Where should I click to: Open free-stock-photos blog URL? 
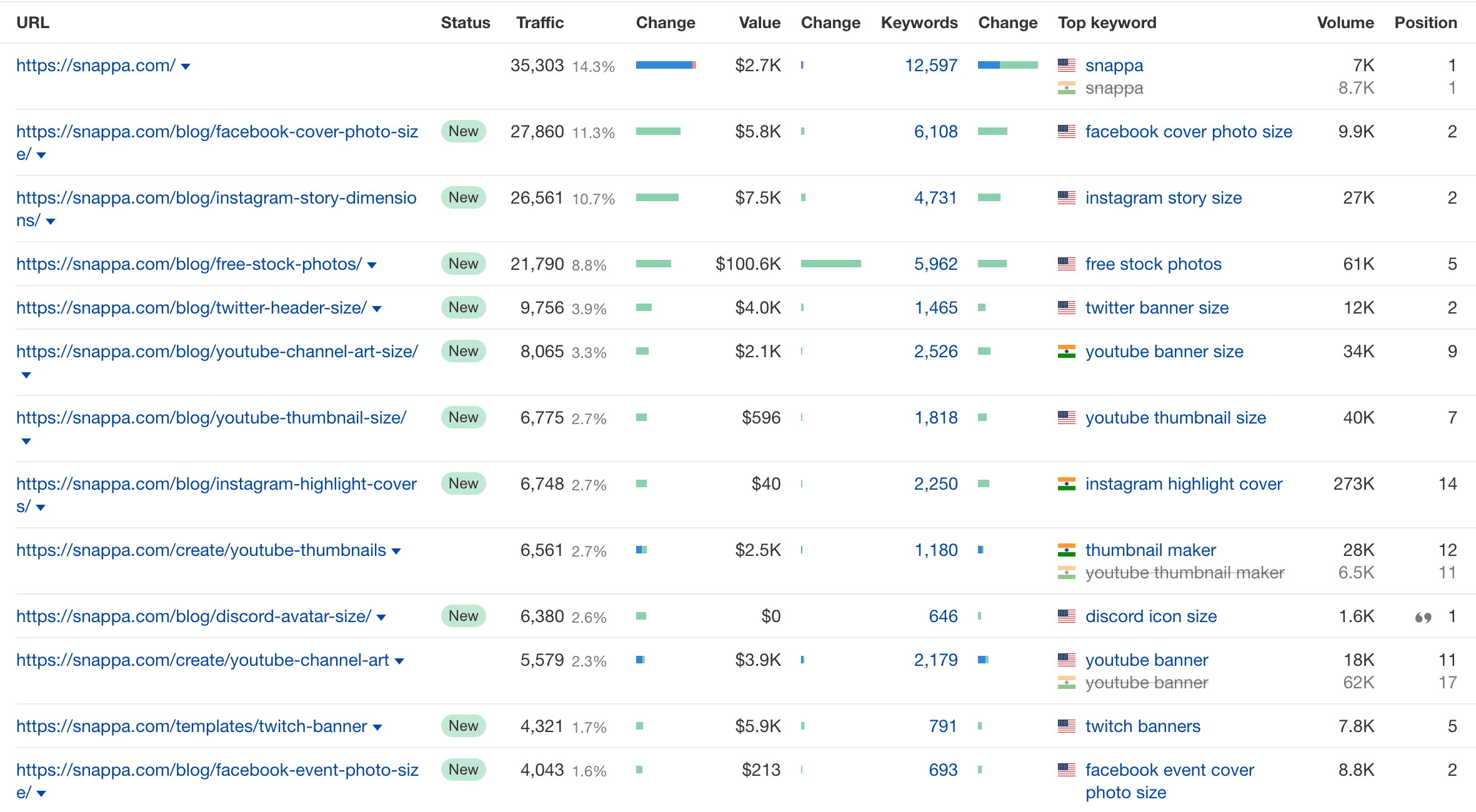[x=189, y=264]
